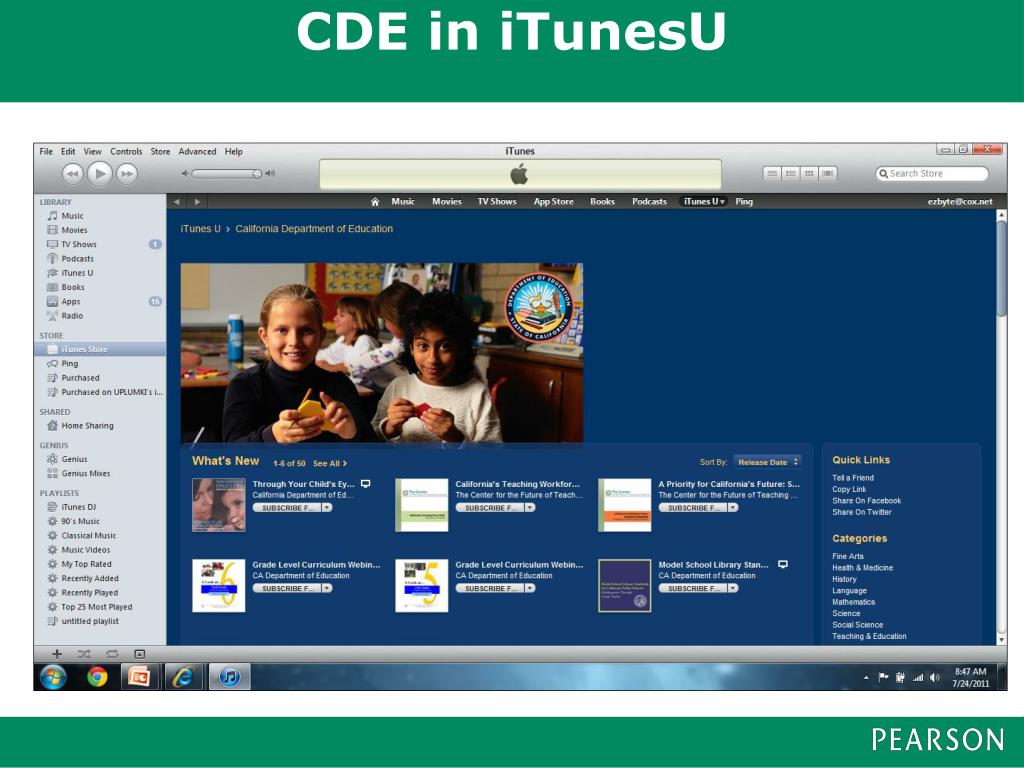Open the ezbyte@cox.net account link
The height and width of the screenshot is (768, 1024).
pyautogui.click(x=959, y=202)
